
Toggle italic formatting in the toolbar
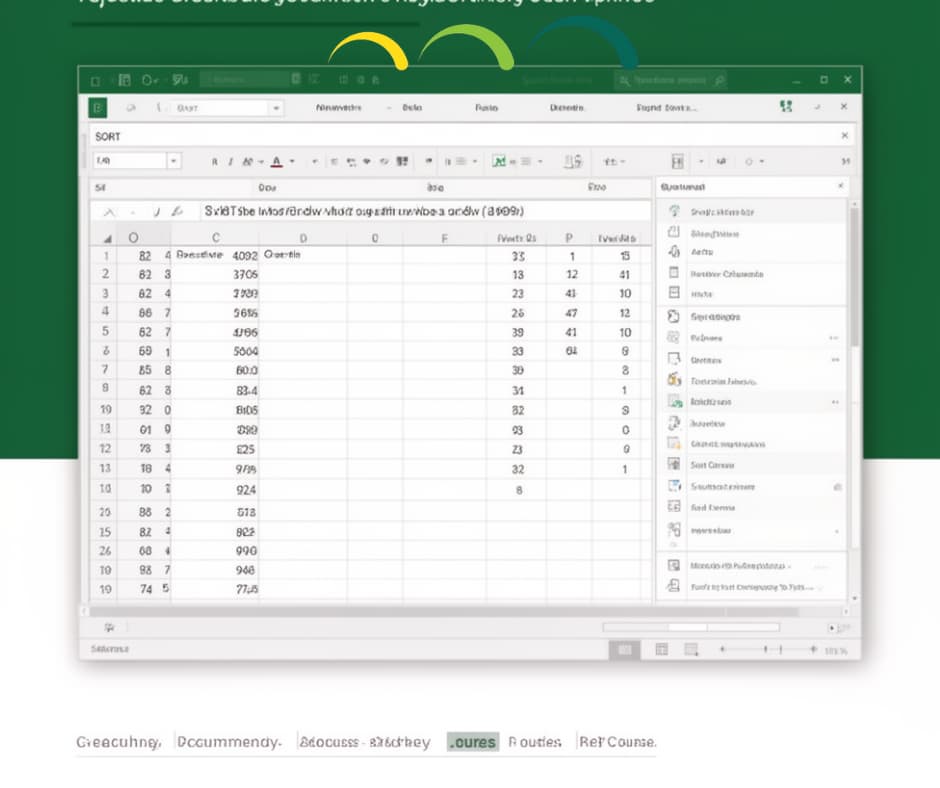(230, 161)
